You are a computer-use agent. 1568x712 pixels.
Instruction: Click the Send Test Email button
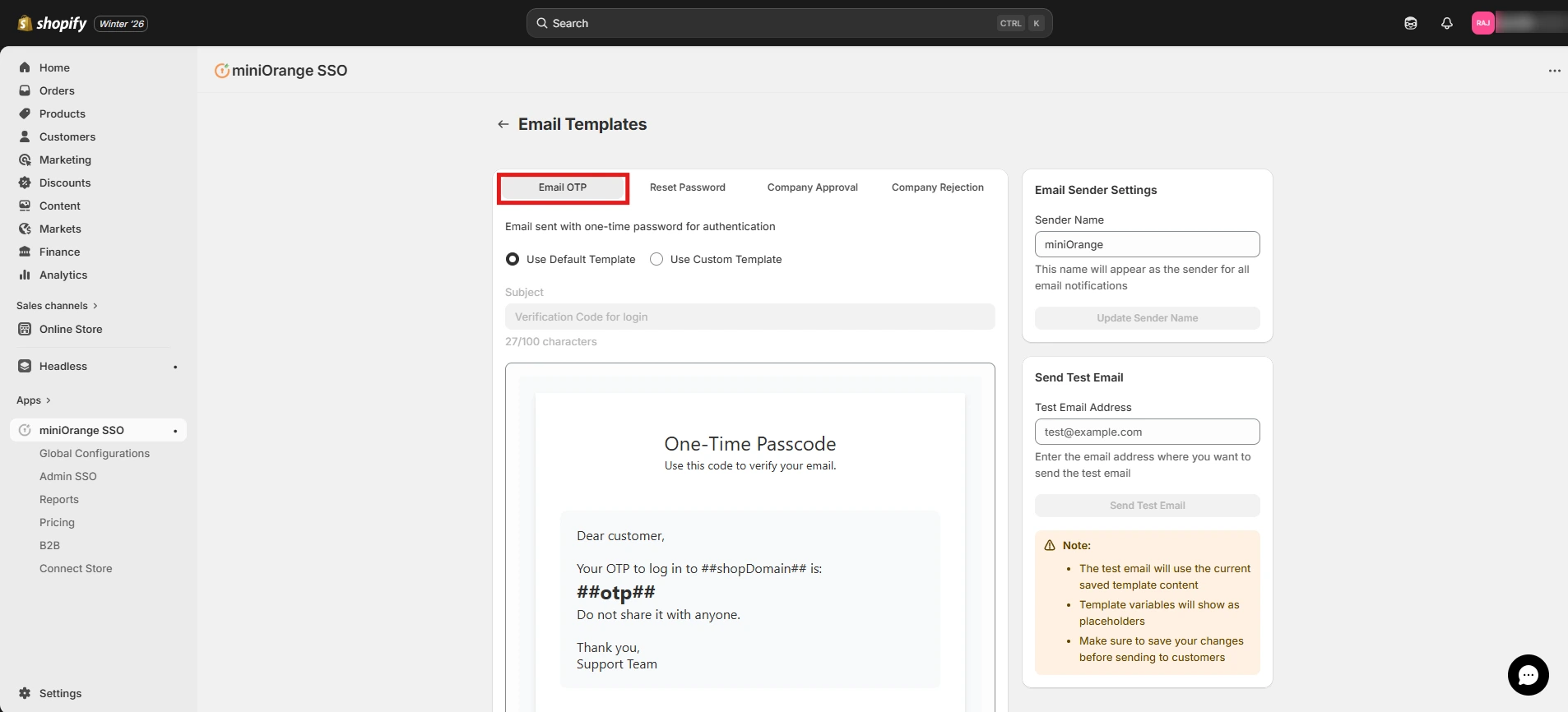(x=1147, y=506)
